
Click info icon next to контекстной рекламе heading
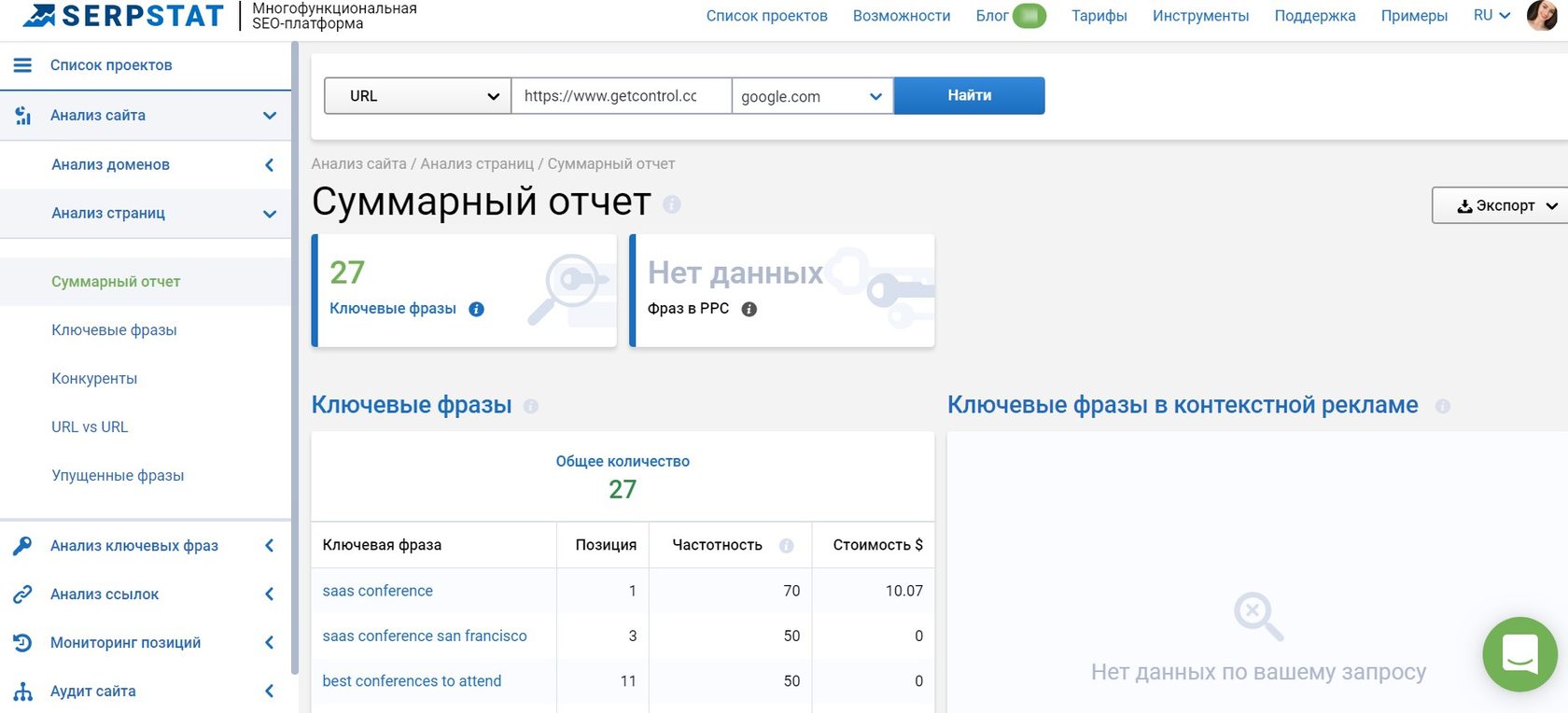click(1443, 406)
